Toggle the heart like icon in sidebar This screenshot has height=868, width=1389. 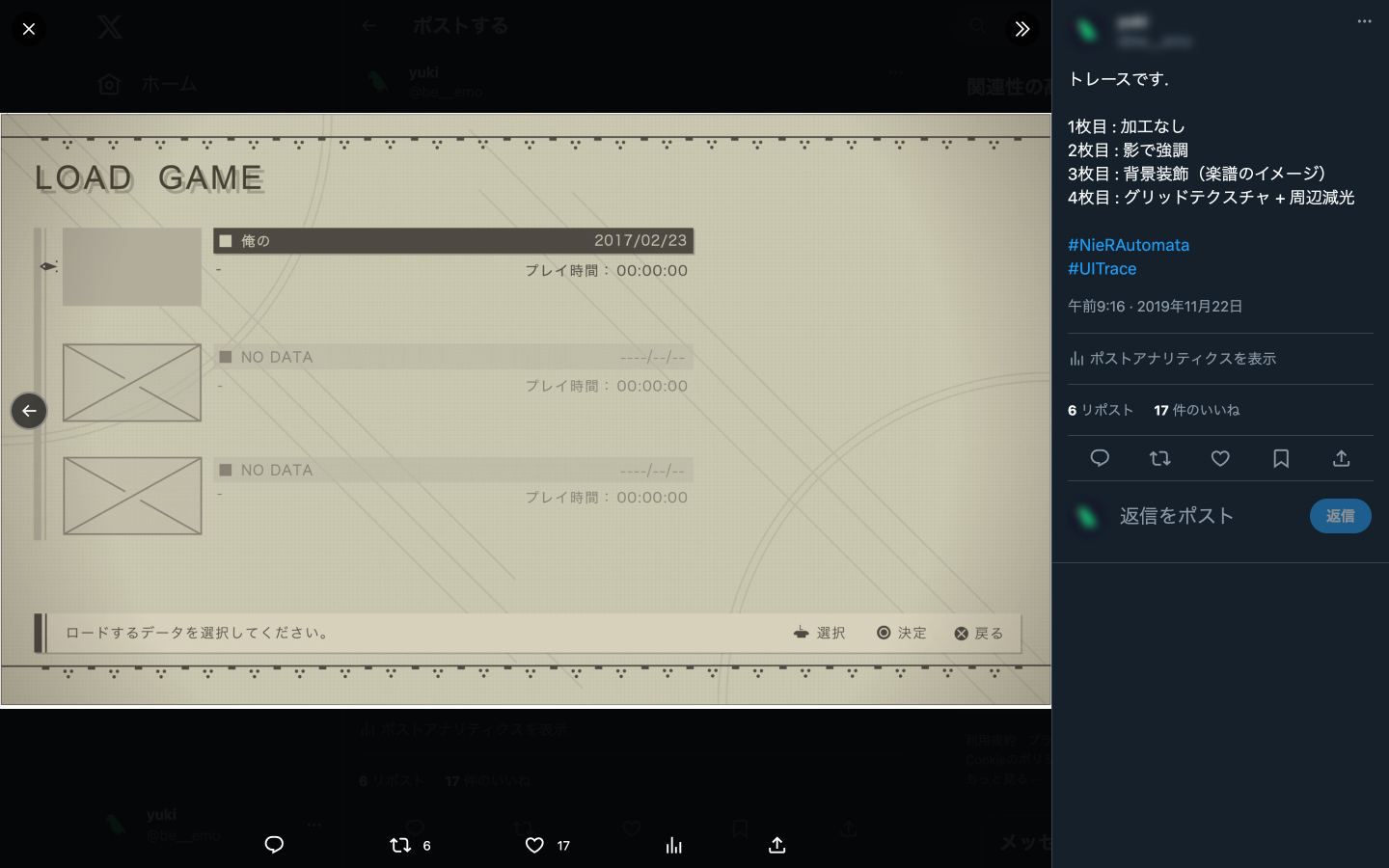(1220, 458)
